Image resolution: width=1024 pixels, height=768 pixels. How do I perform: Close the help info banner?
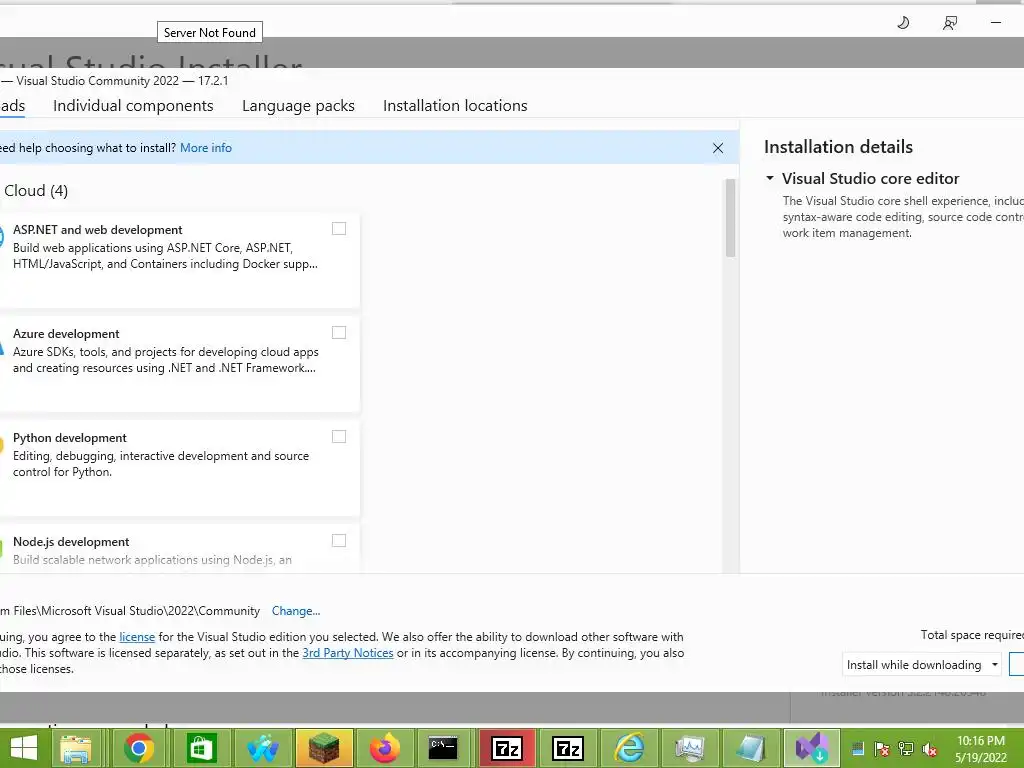coord(718,148)
